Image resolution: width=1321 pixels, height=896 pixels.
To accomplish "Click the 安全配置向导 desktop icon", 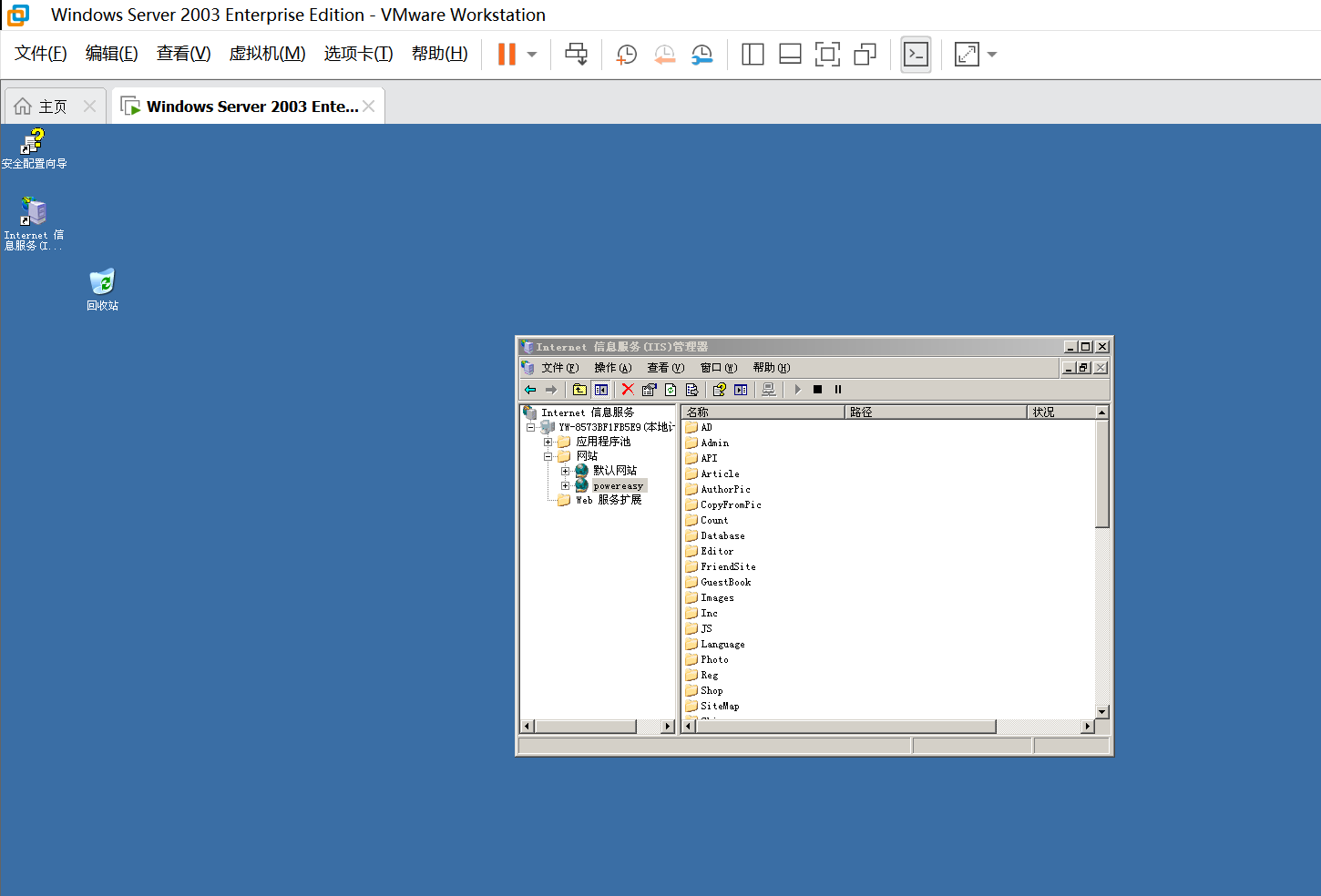I will click(34, 149).
